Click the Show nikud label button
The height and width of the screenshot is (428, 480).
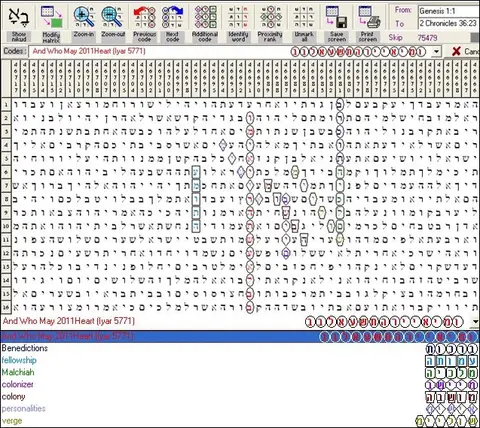point(19,37)
